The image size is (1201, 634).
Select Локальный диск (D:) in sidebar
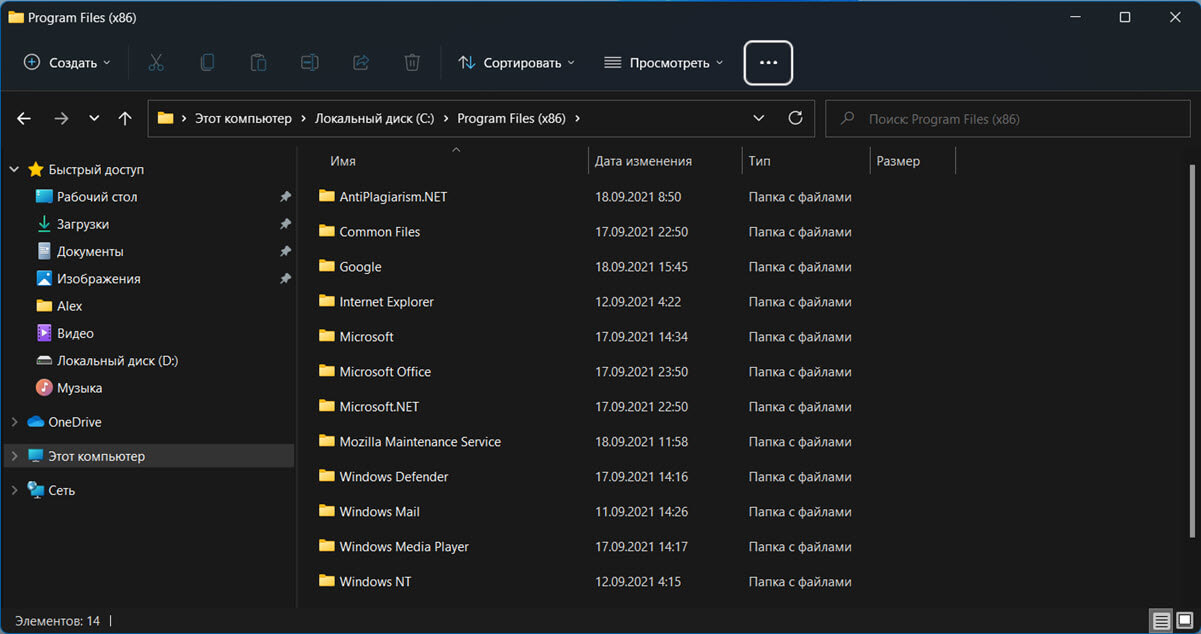point(117,360)
